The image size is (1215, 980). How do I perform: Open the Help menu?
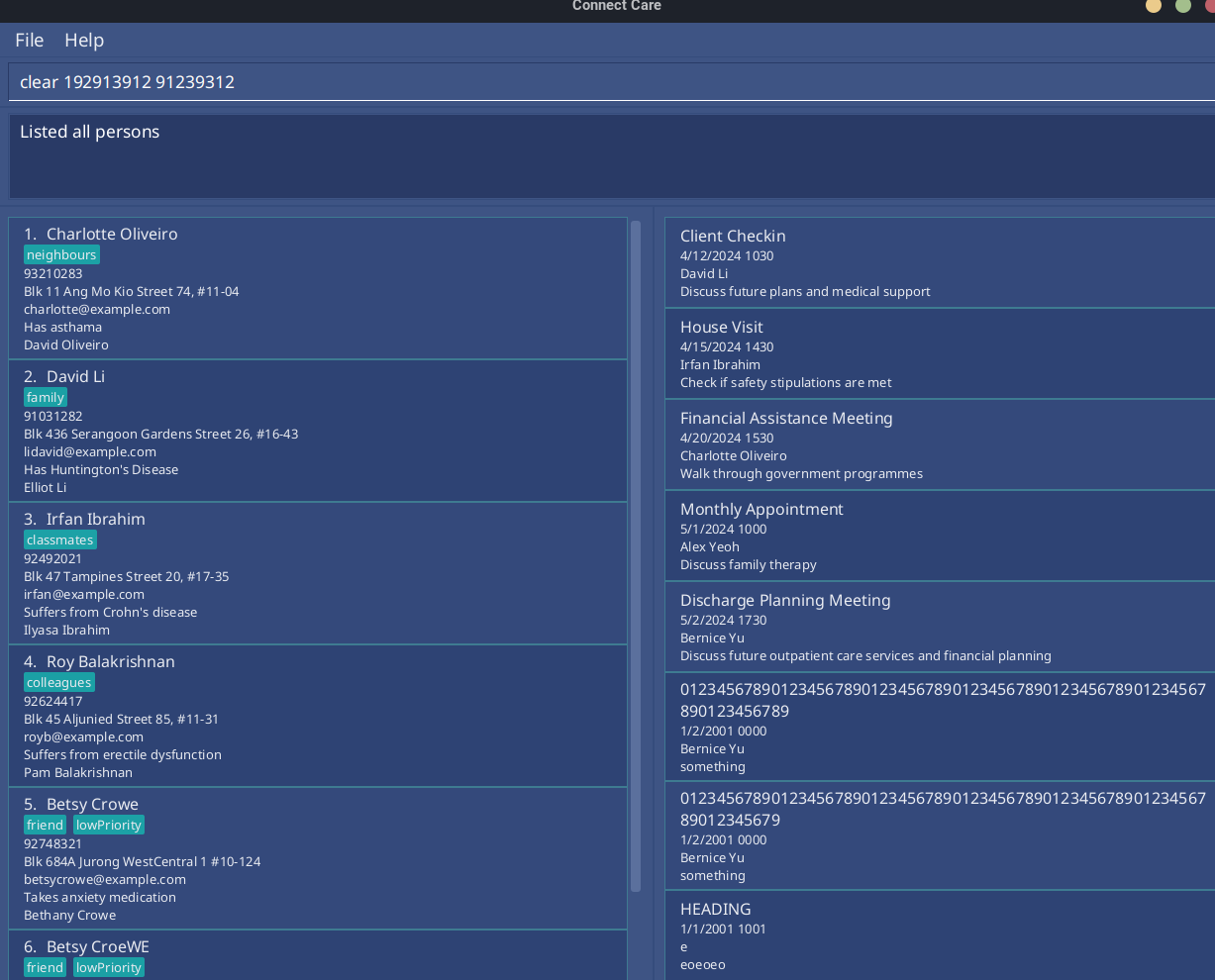point(84,40)
